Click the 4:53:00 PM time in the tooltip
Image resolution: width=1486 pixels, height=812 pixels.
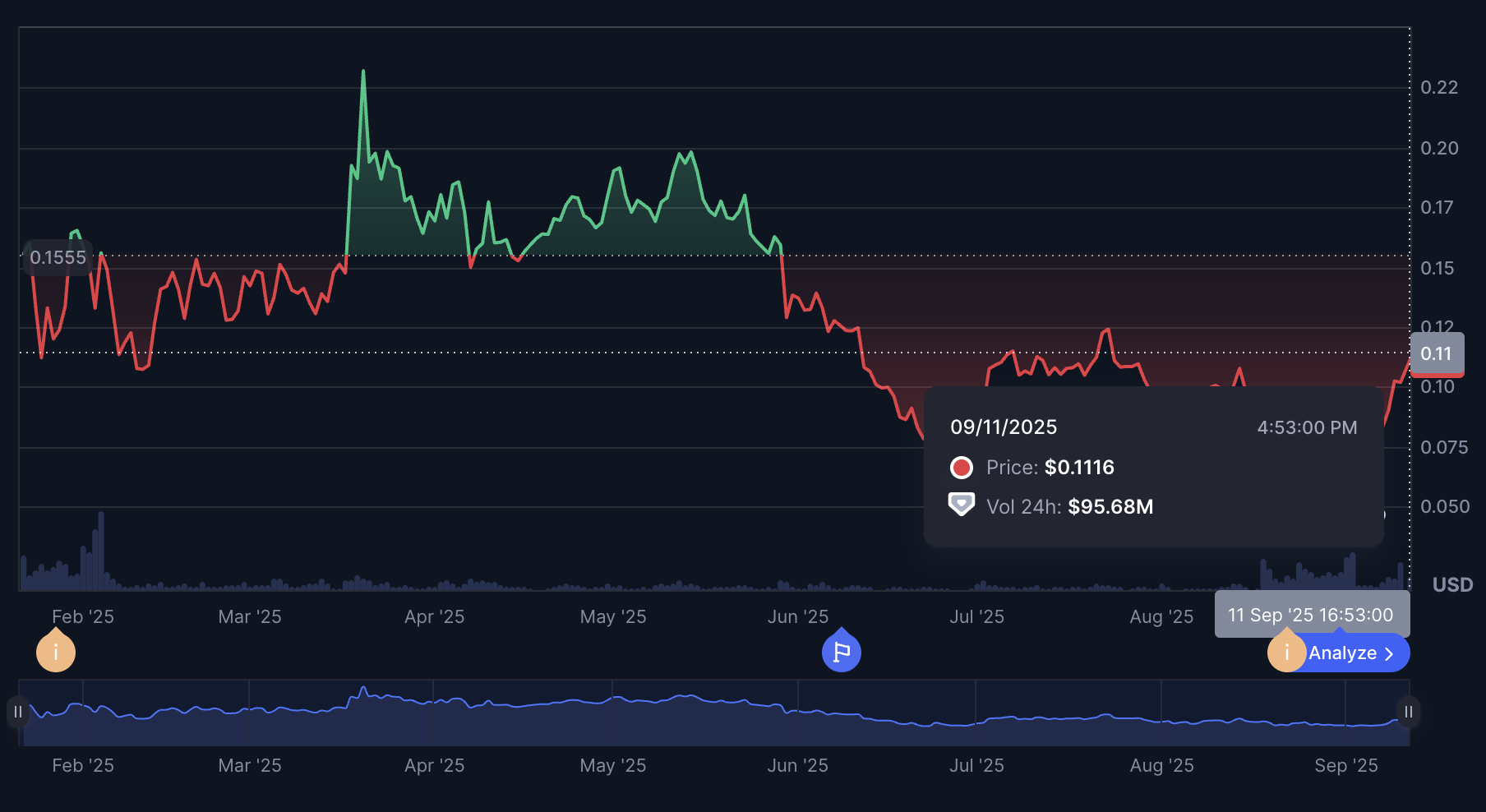tap(1306, 427)
